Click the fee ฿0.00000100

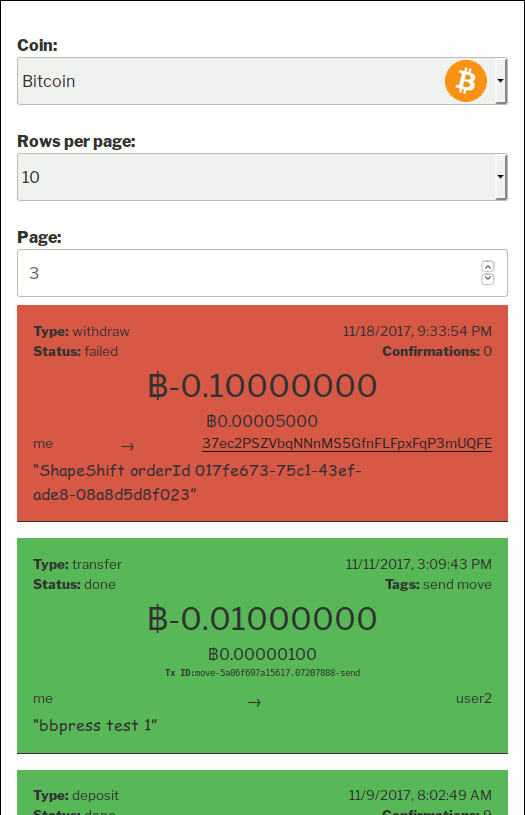[x=262, y=654]
